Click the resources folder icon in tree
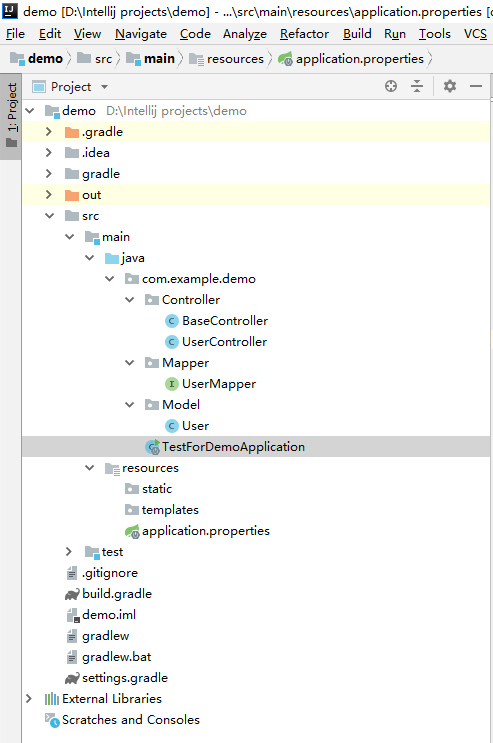Screen dimensions: 493x743 (x=112, y=469)
